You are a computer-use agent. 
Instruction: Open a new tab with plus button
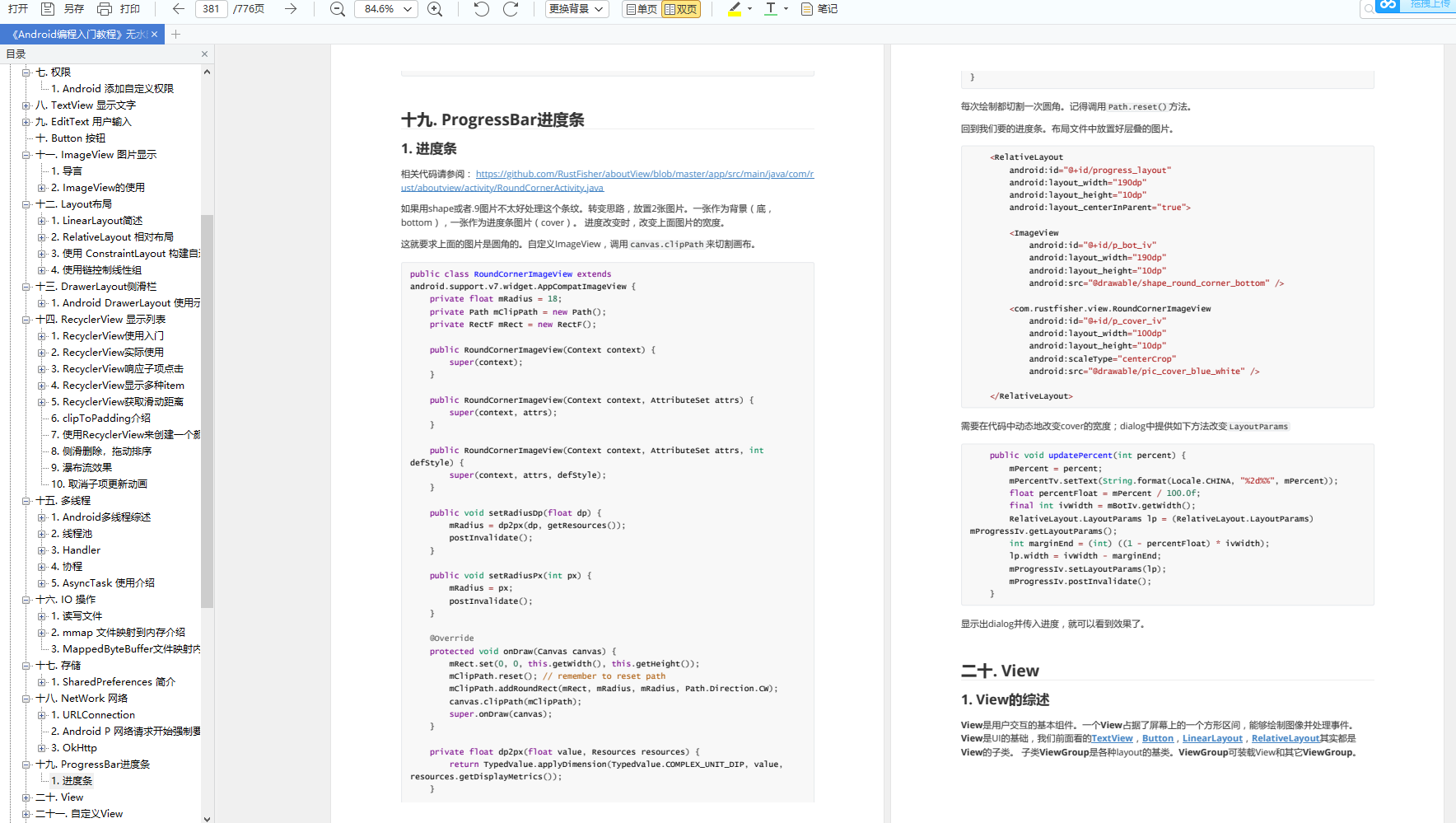[175, 35]
